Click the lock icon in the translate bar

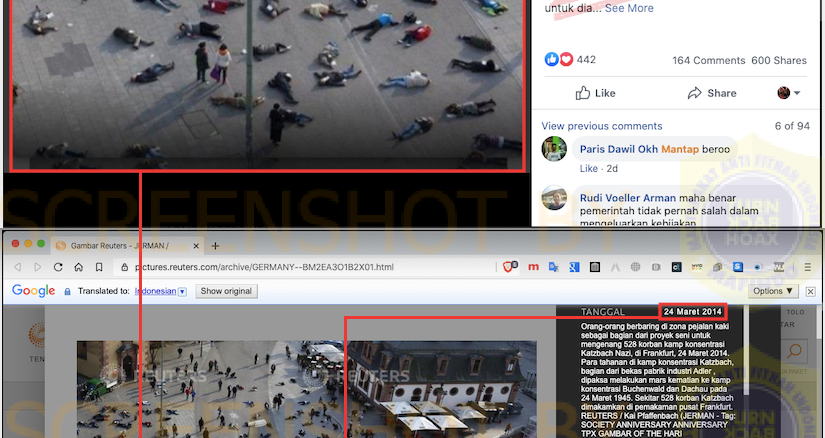(67, 291)
